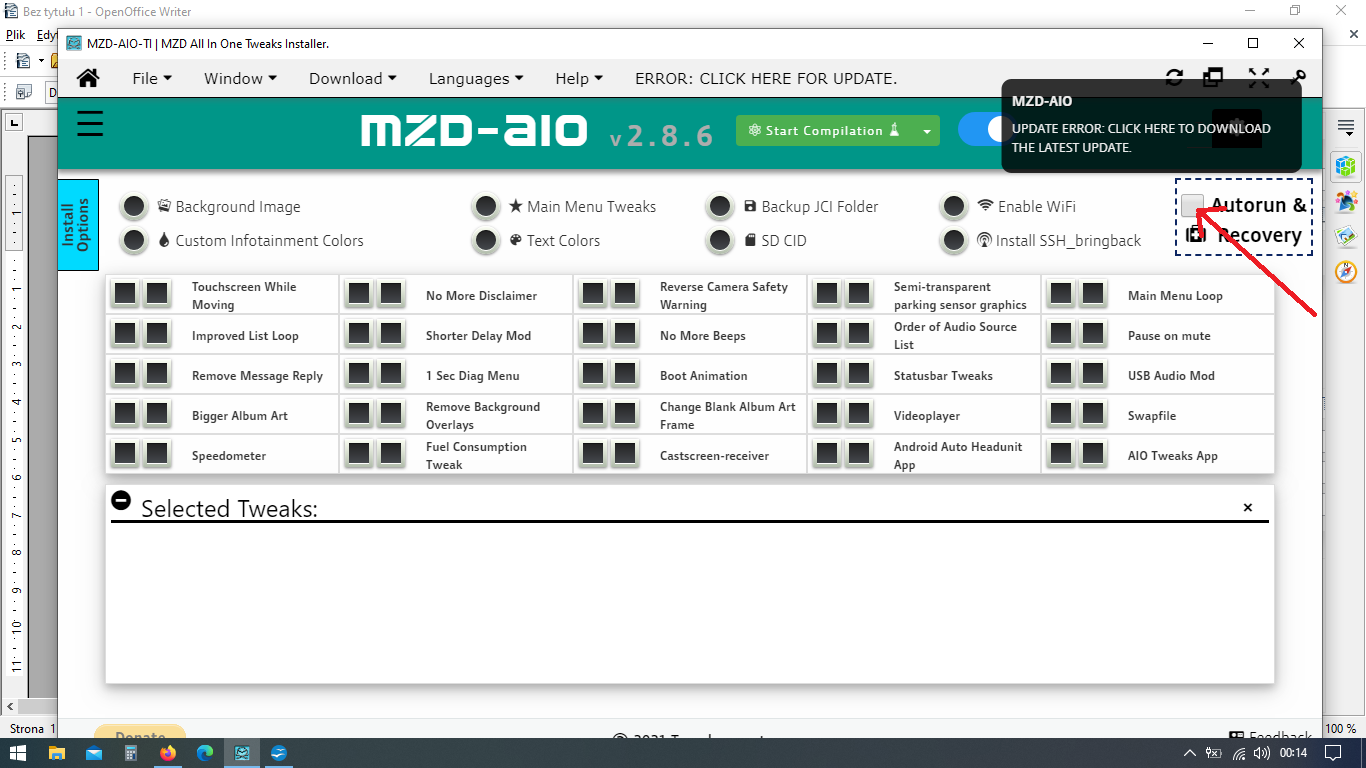Toggle the Backup JCI Folder option
Image resolution: width=1366 pixels, height=768 pixels.
pyautogui.click(x=720, y=207)
